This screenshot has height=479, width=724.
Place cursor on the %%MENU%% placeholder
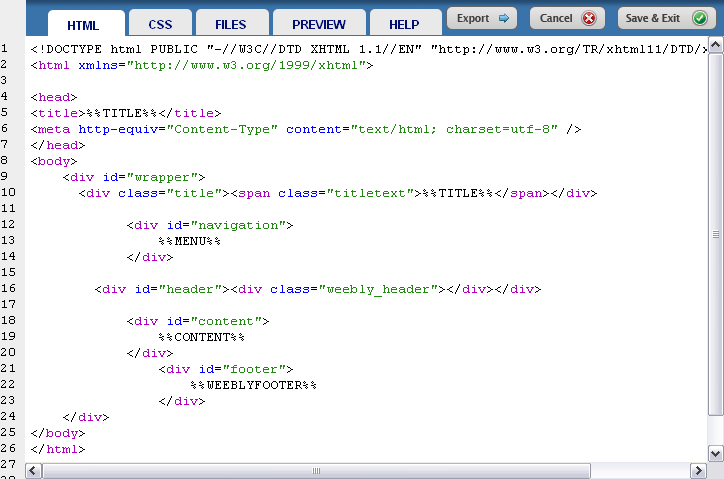190,241
